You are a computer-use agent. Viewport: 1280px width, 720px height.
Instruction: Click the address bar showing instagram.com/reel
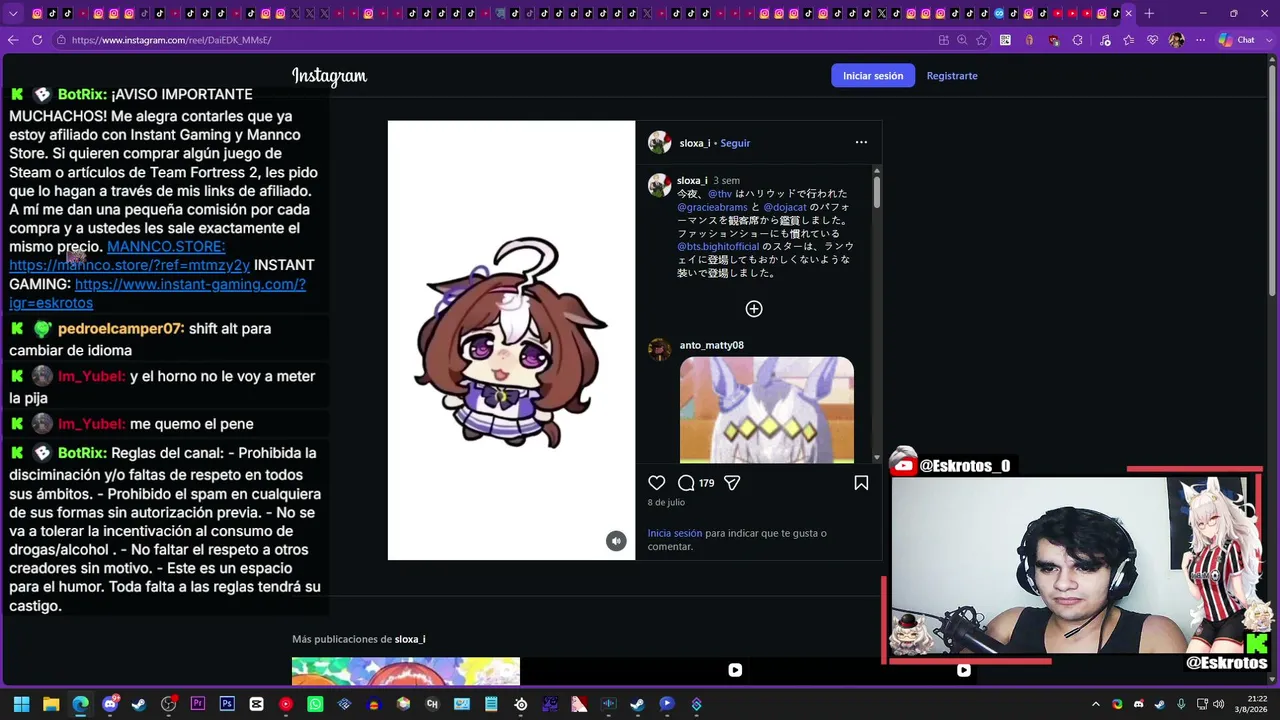tap(490, 40)
